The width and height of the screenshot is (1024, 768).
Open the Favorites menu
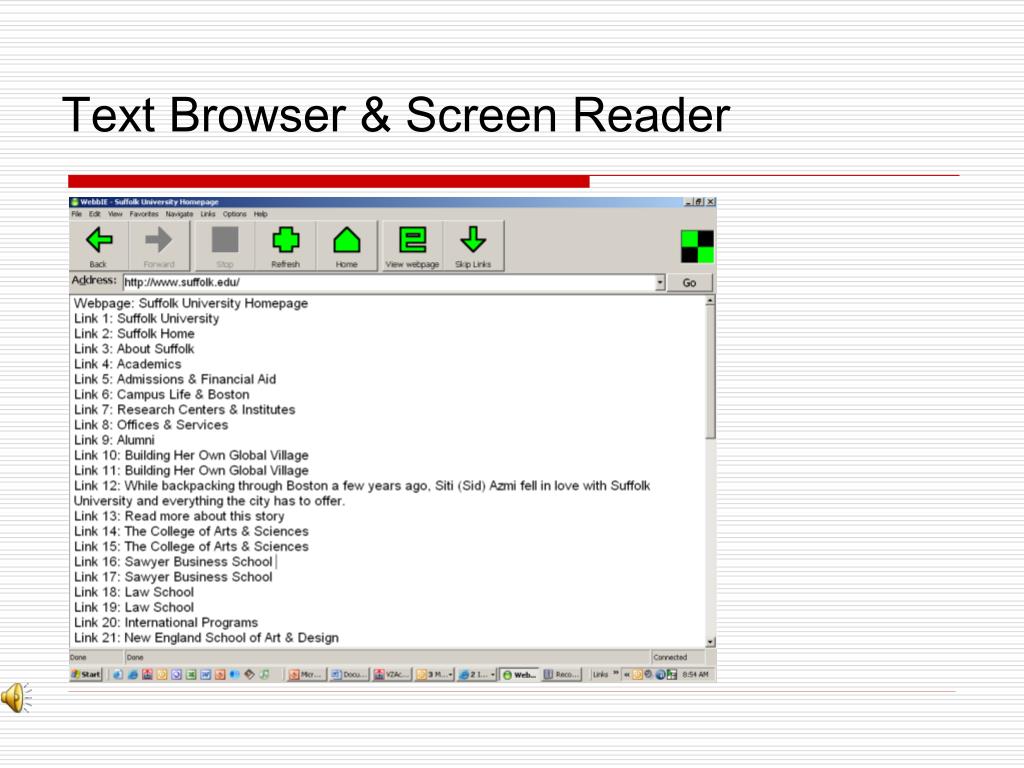click(x=144, y=214)
